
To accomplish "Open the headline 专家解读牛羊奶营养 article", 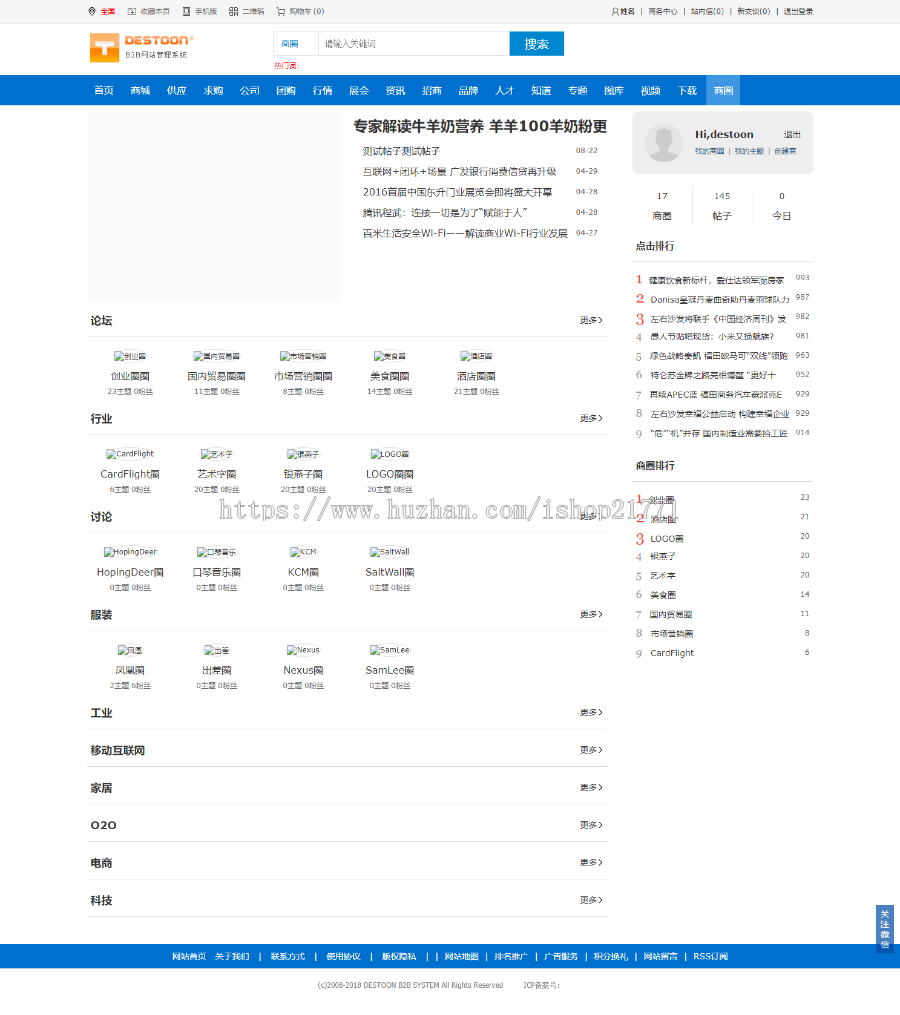I will (x=480, y=126).
